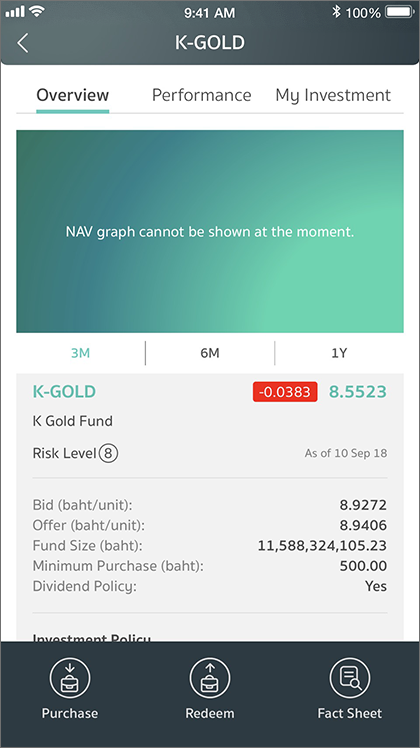Select the Overview tab

point(73,95)
